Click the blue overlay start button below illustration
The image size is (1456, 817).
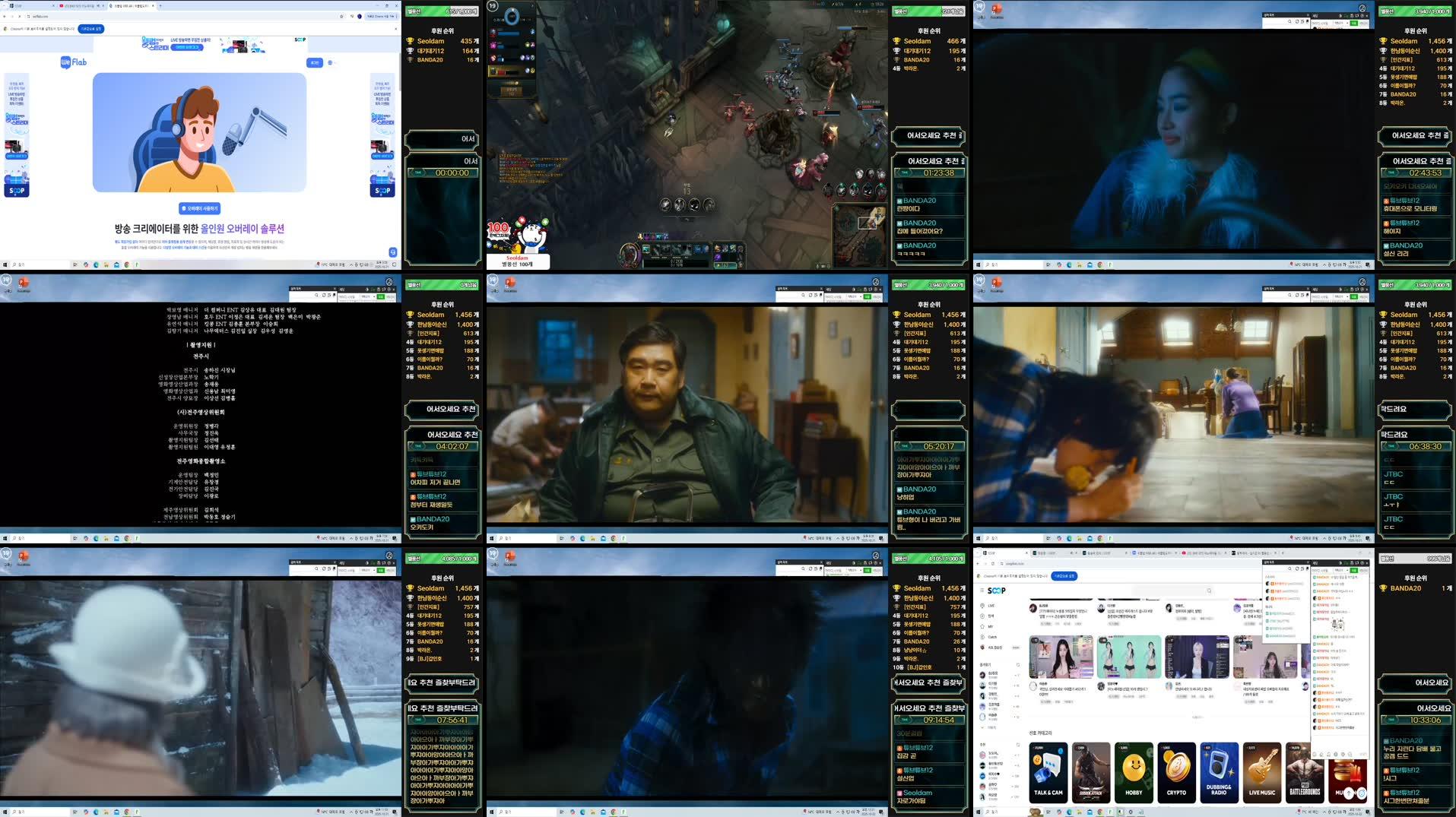point(200,208)
